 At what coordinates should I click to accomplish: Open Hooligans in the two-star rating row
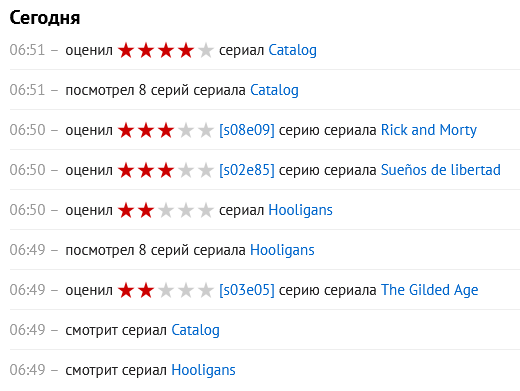pos(300,210)
